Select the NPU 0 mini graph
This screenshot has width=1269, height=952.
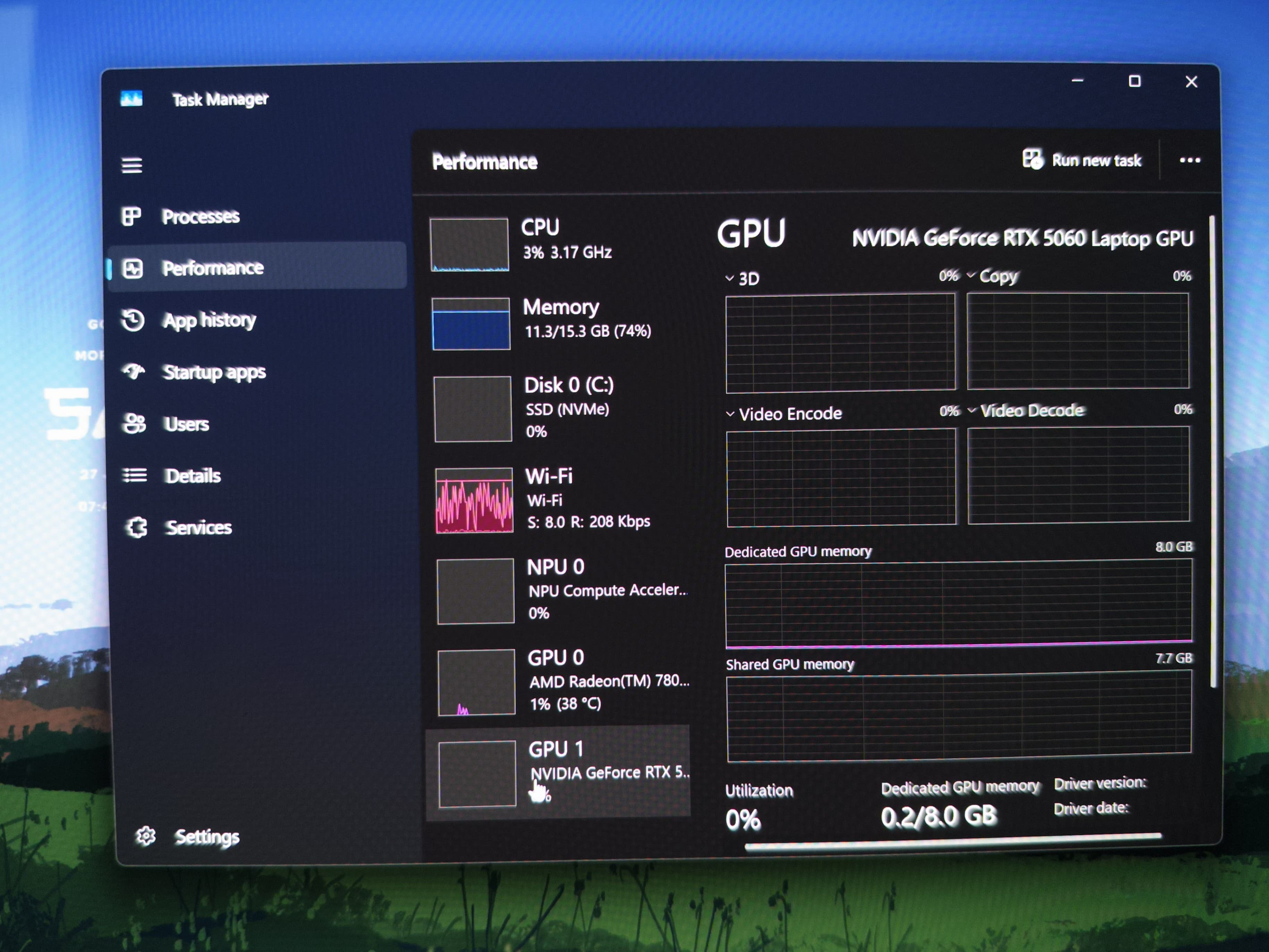[x=476, y=591]
